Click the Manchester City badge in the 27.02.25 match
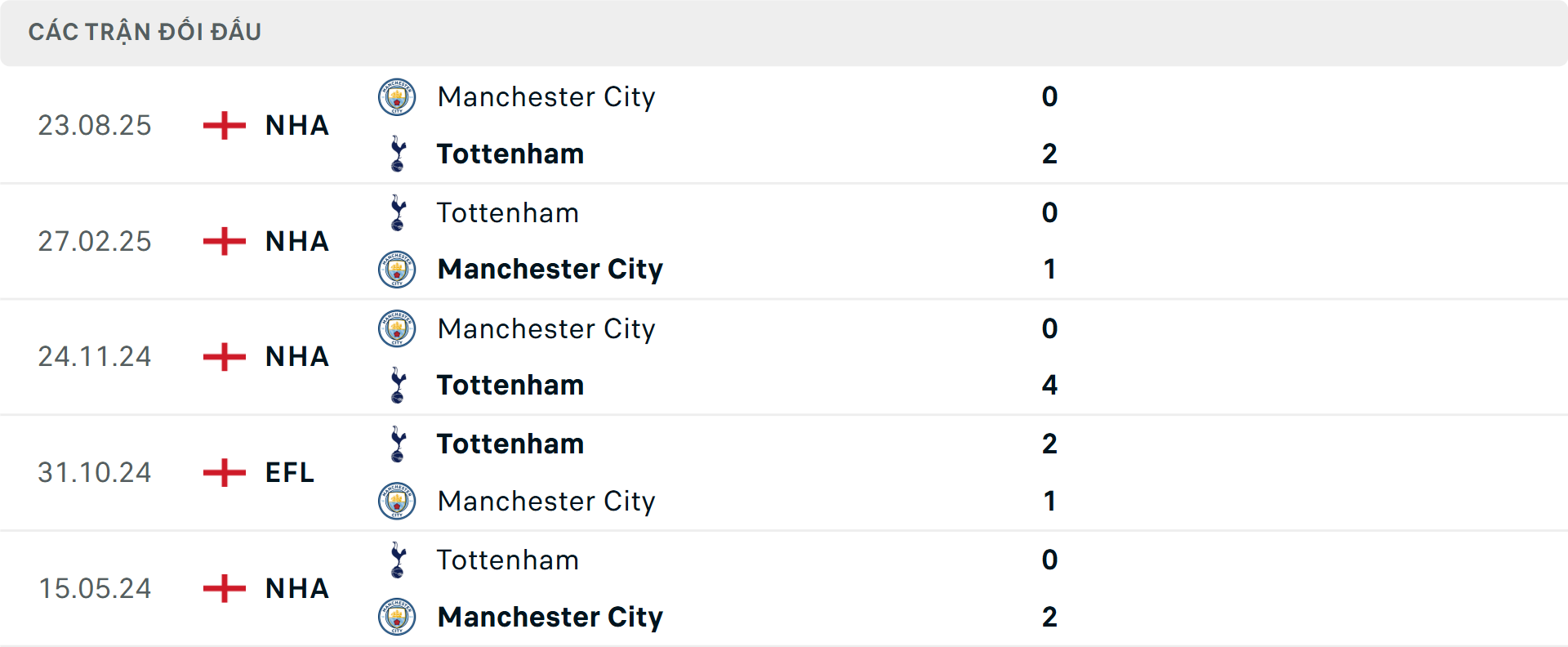Image resolution: width=1568 pixels, height=647 pixels. coord(397,269)
